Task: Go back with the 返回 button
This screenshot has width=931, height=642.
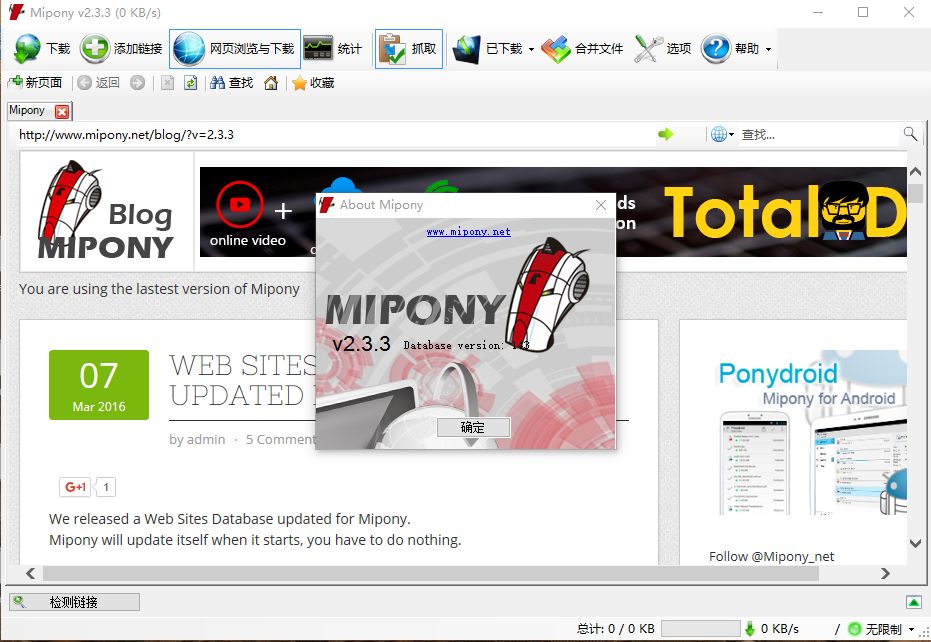Action: [x=99, y=83]
